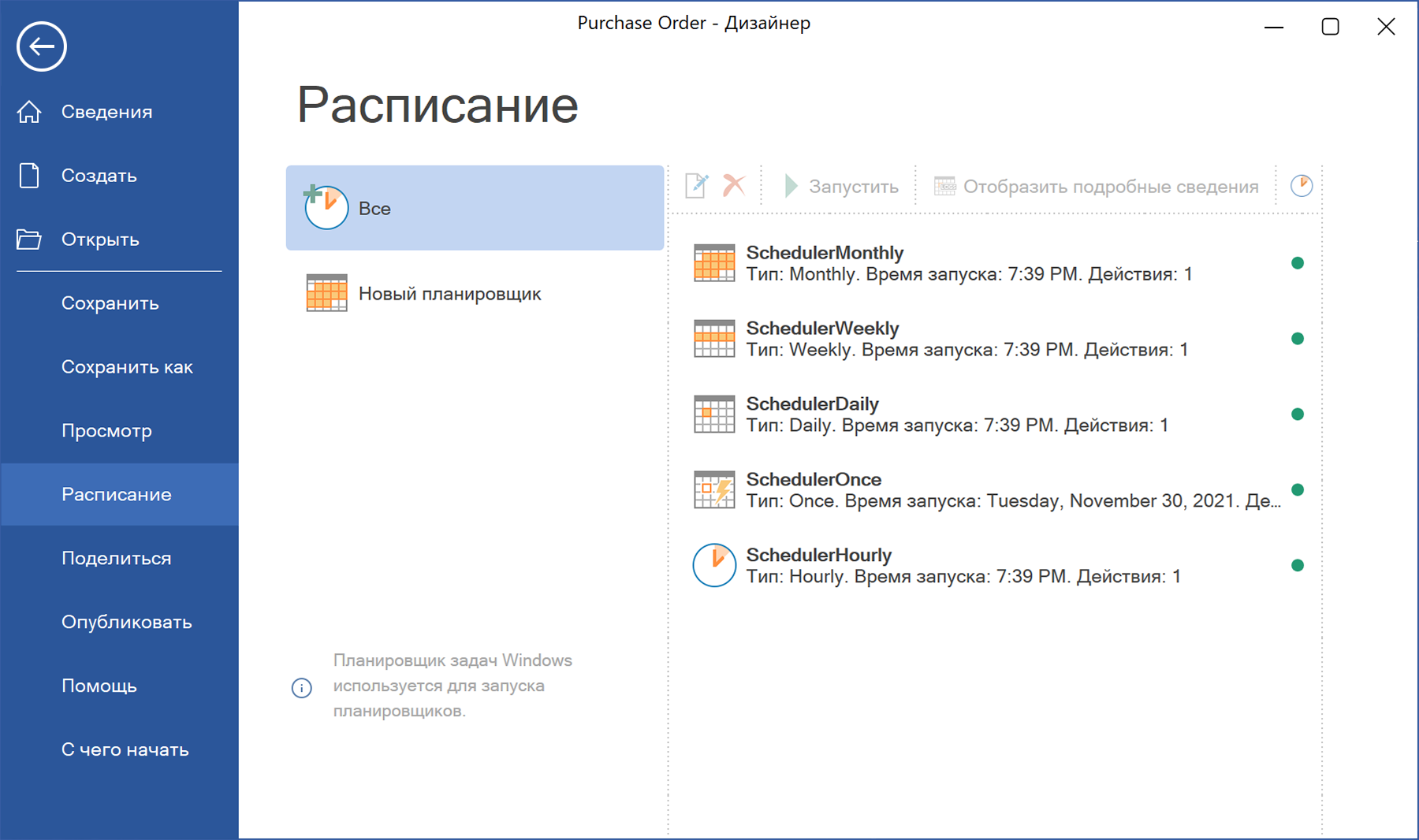
Task: Click Отобразить подробные сведения text
Action: pos(1111,187)
